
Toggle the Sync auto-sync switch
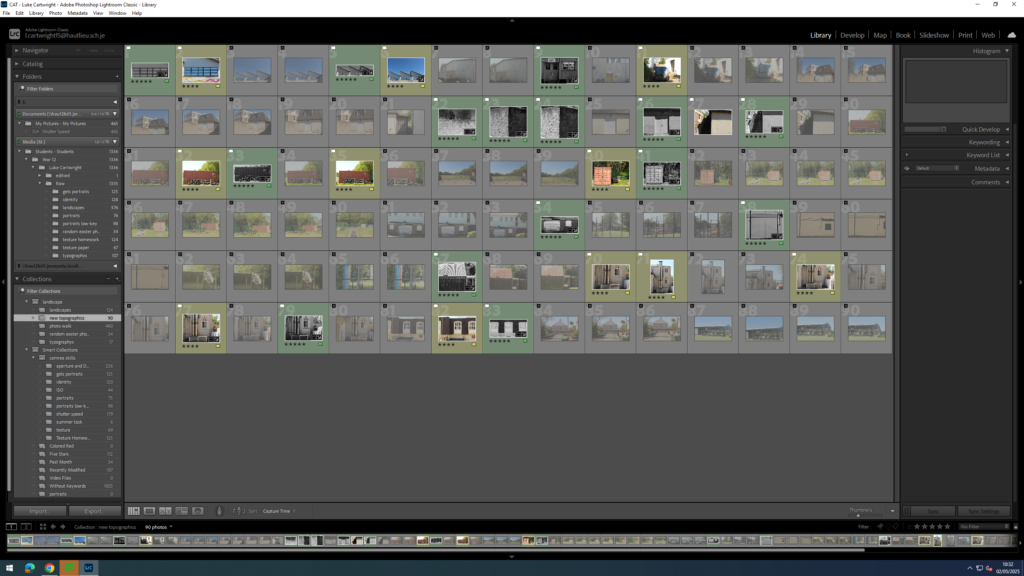pos(906,511)
